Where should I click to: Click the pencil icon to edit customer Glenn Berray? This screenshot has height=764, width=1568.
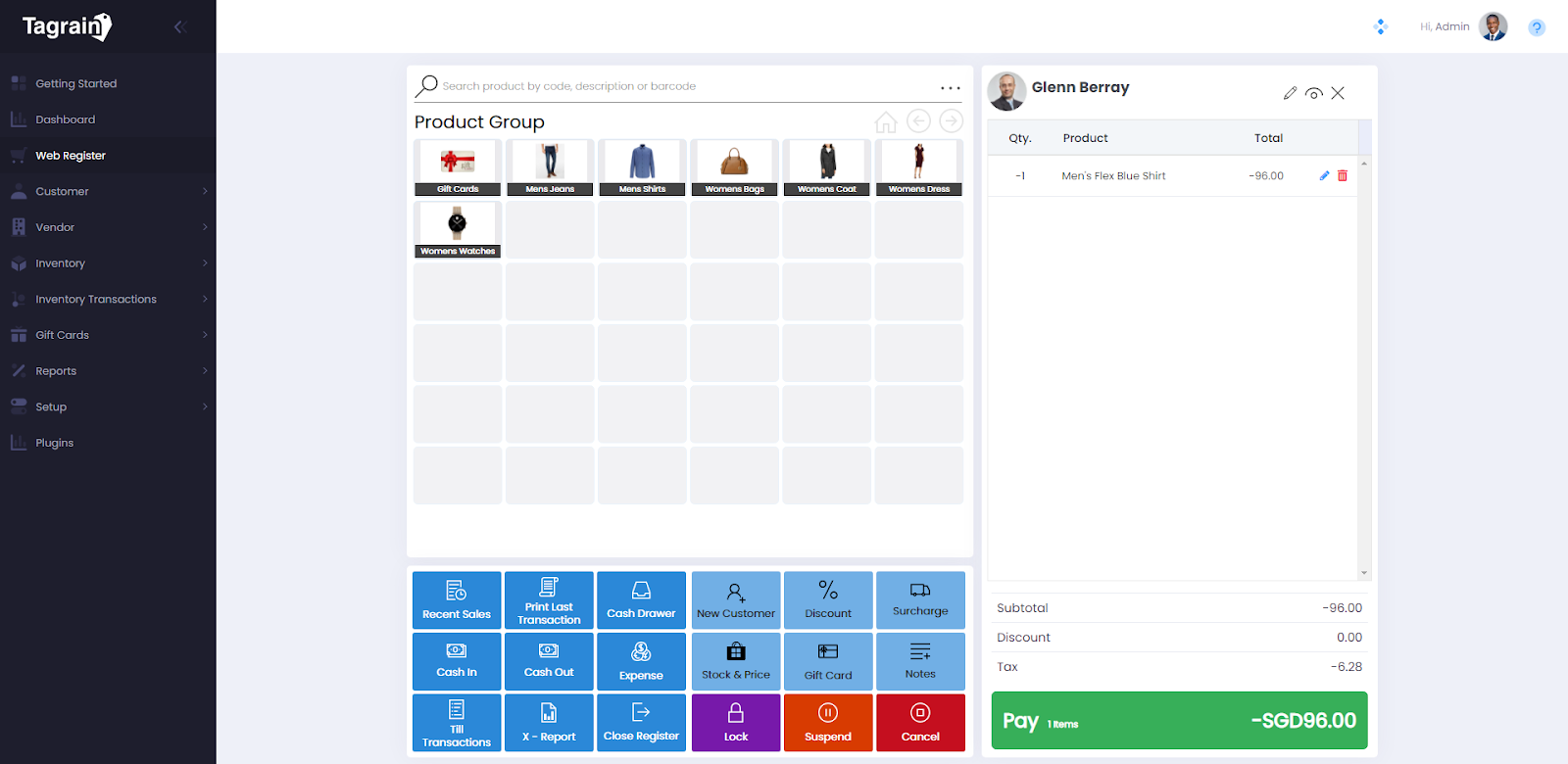[1290, 93]
